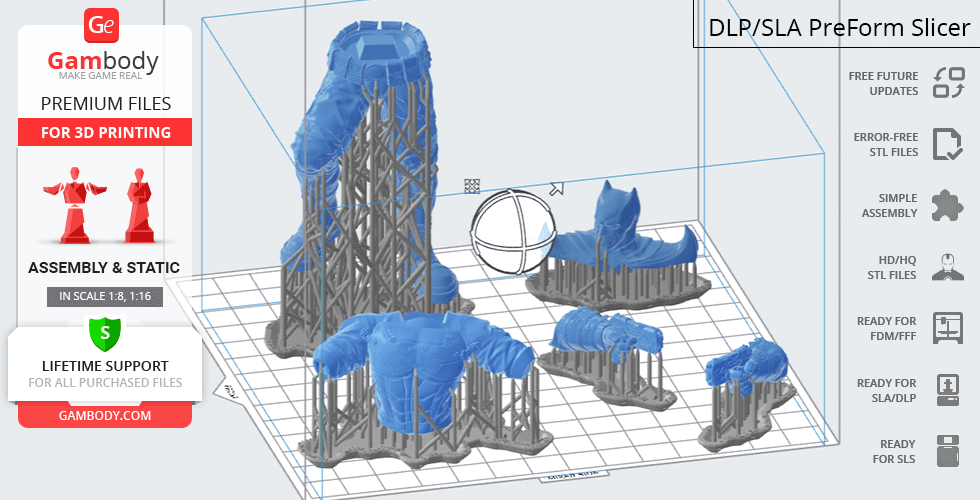The width and height of the screenshot is (980, 500).
Task: Click the simple assembly puzzle icon
Action: click(x=947, y=206)
